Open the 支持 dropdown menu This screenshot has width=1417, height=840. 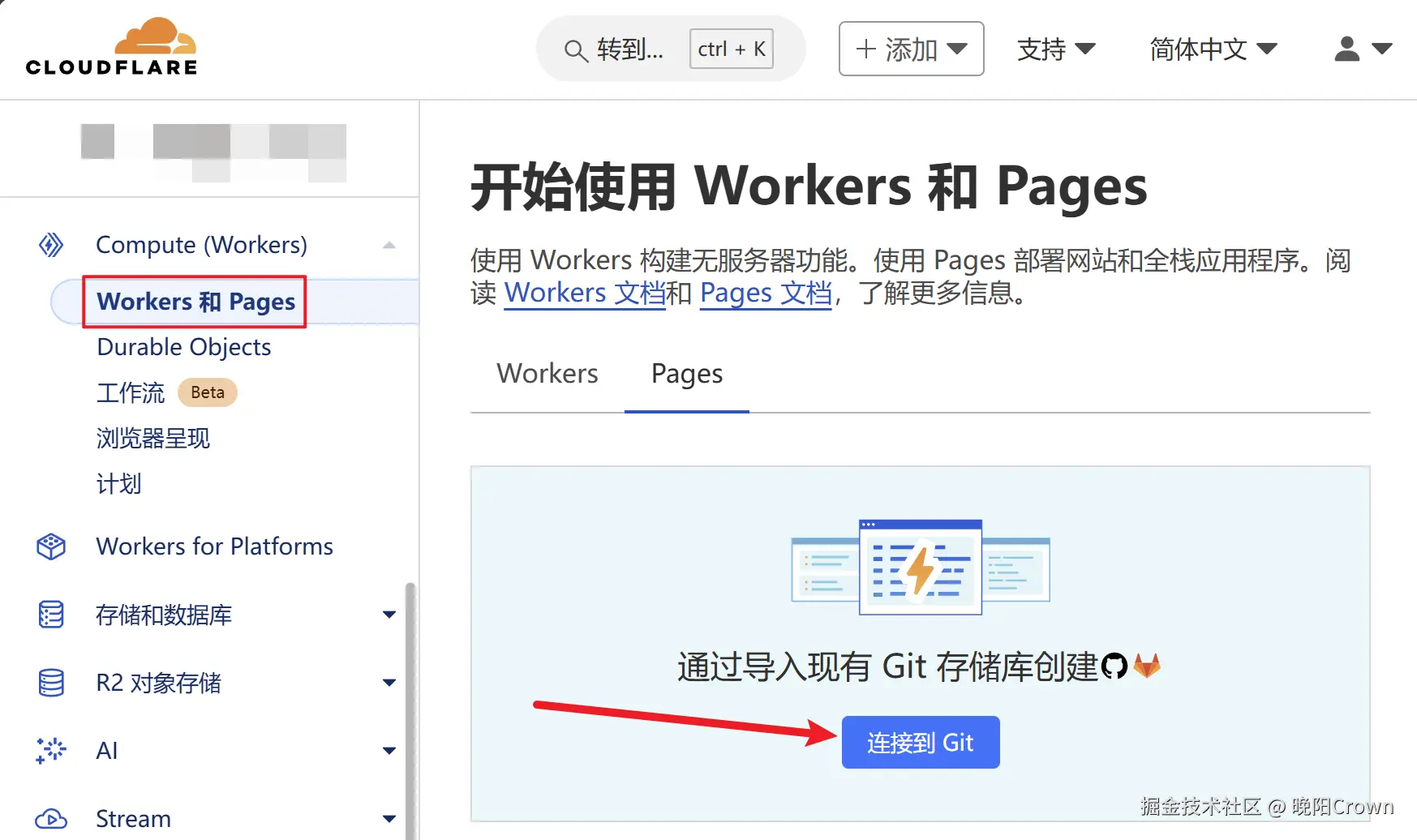1056,49
